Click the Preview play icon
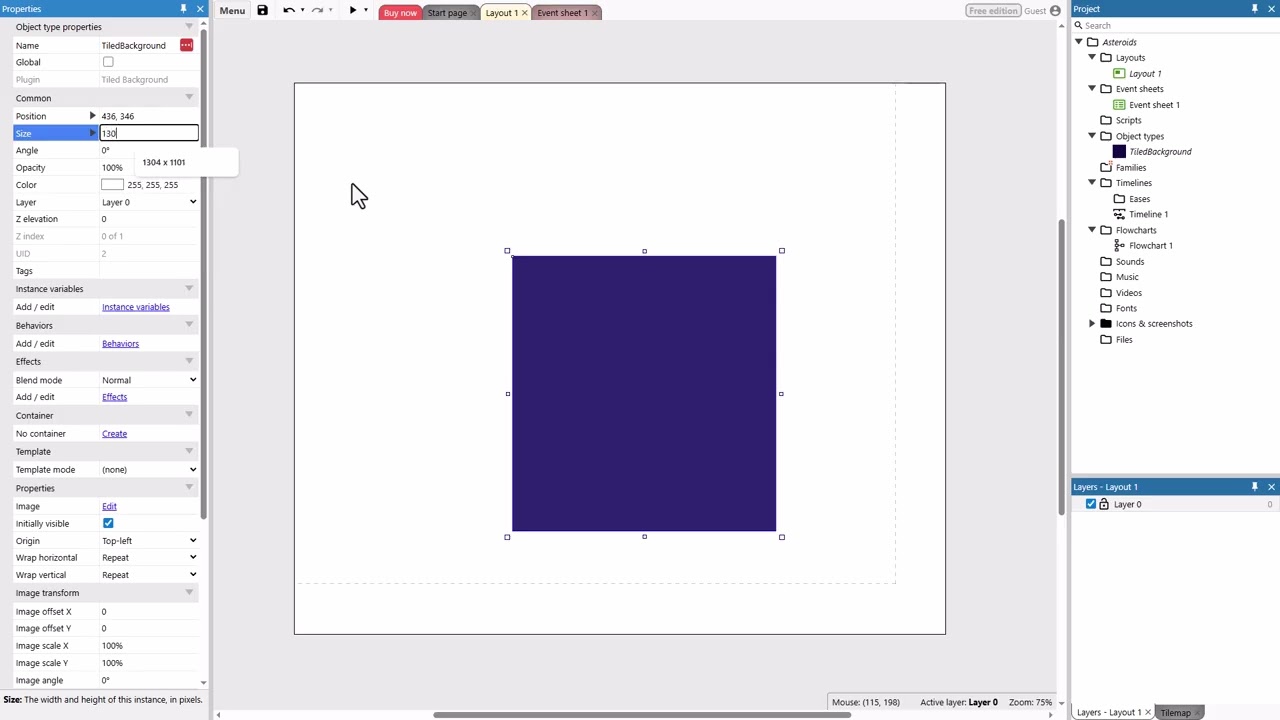 click(x=352, y=11)
